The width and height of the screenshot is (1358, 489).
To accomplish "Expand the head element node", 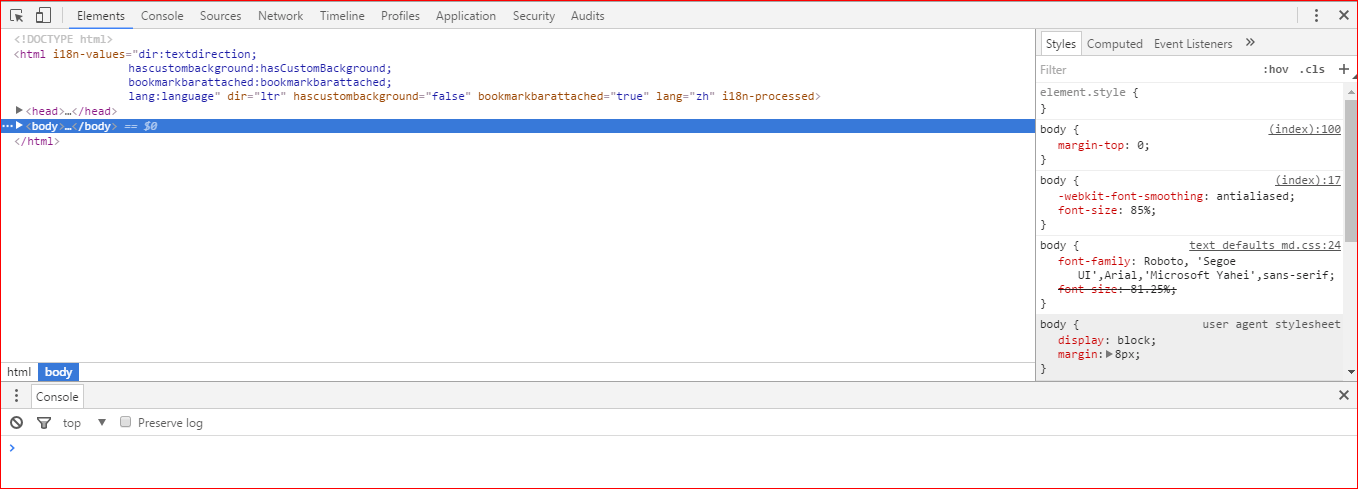I will [20, 111].
